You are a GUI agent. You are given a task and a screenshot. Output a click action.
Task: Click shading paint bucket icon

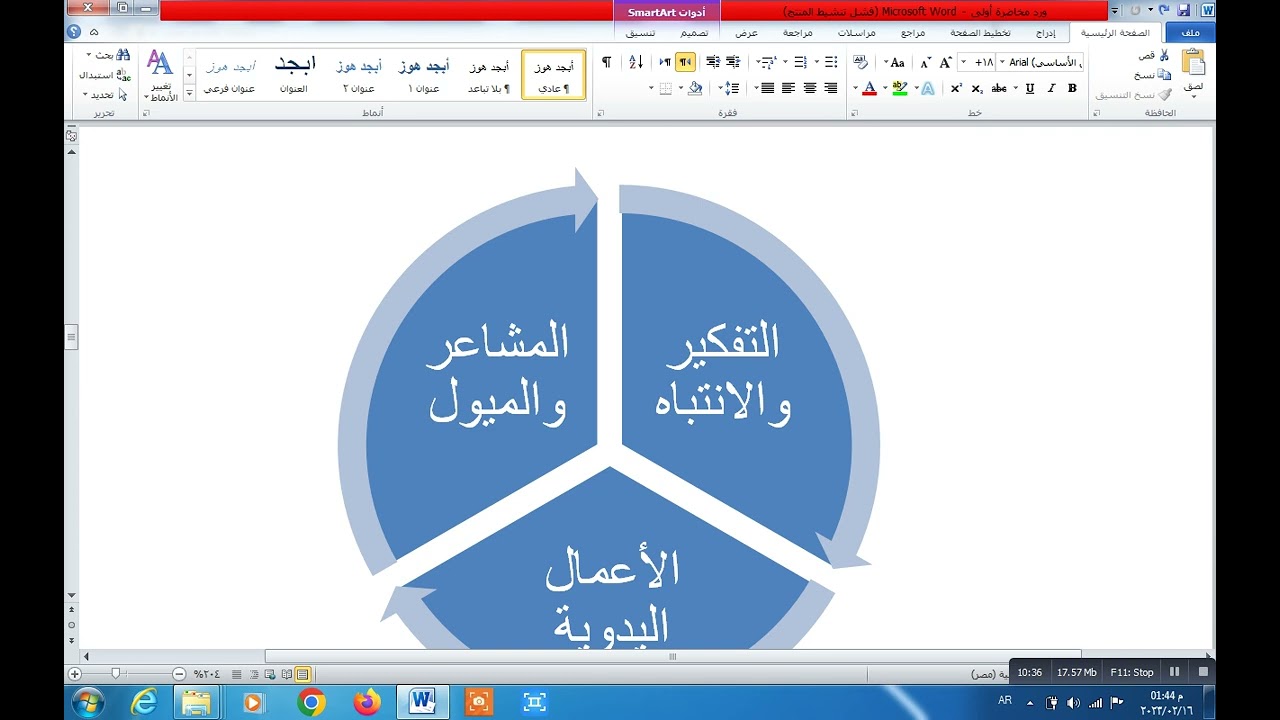point(695,88)
